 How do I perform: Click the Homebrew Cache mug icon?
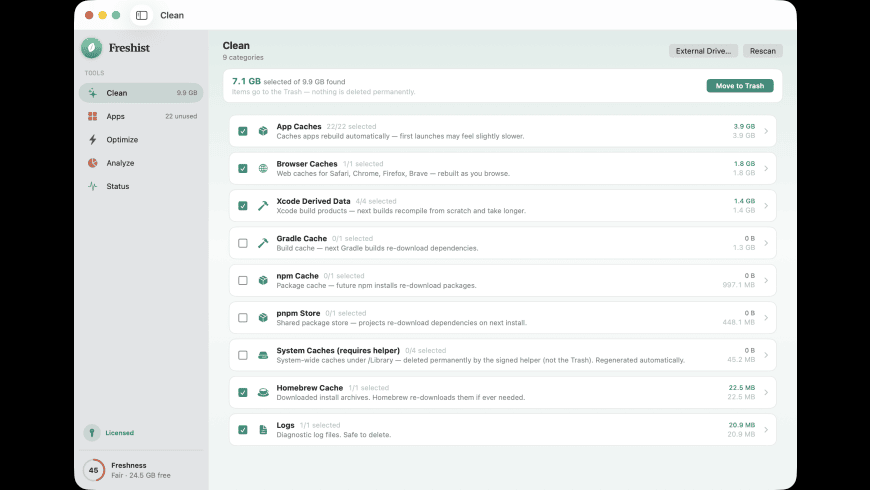coord(263,392)
